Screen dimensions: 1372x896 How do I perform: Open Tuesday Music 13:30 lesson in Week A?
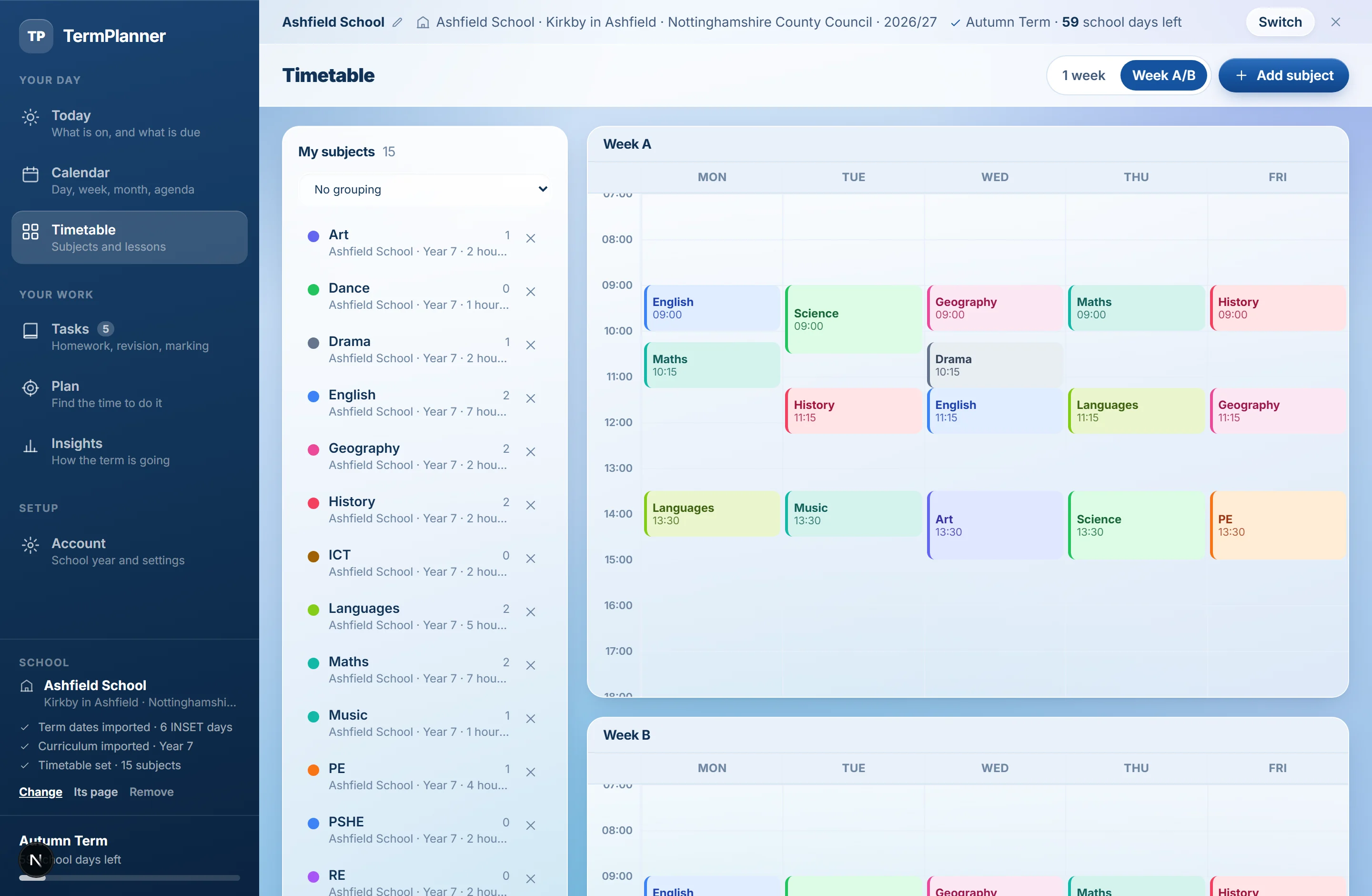click(853, 514)
